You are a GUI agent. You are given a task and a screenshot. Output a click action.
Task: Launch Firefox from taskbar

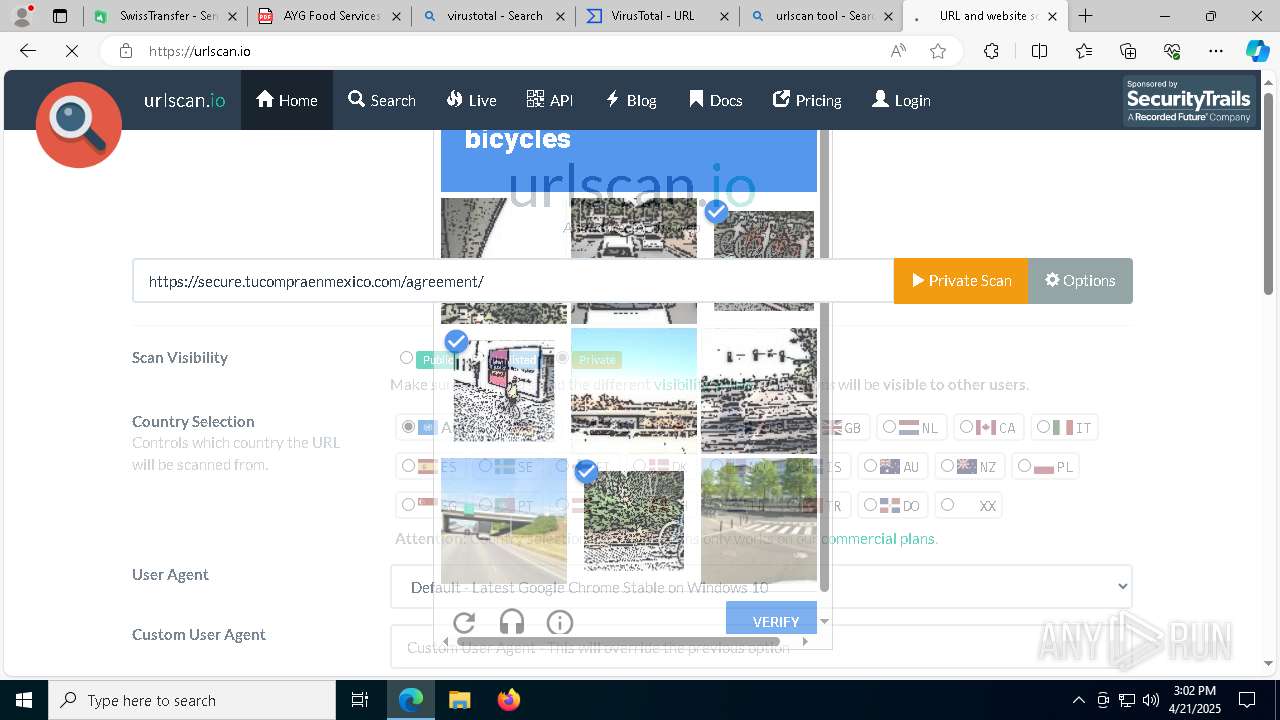point(509,700)
